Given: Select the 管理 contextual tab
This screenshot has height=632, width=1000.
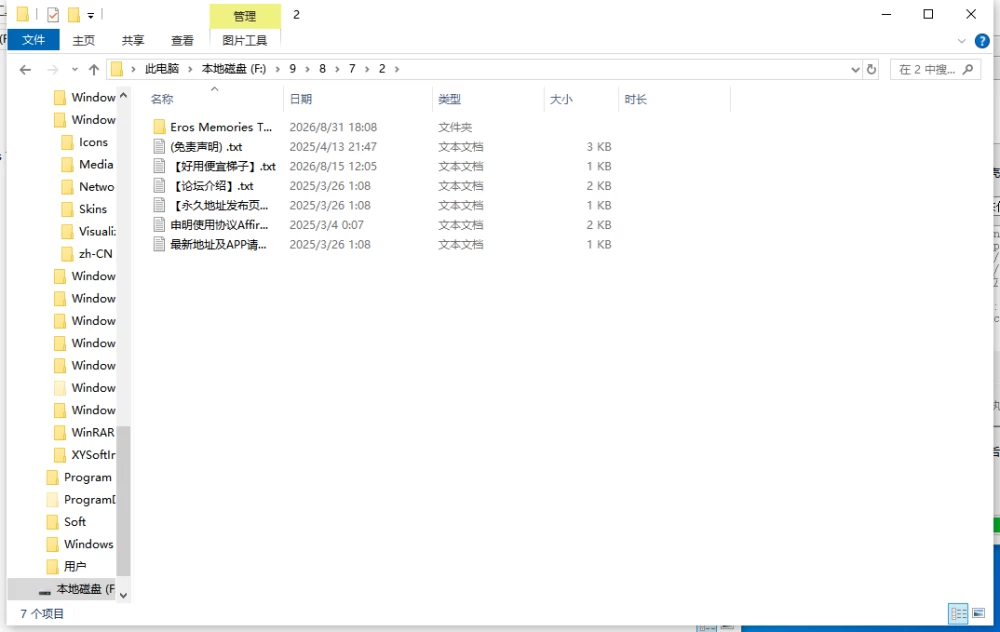Looking at the screenshot, I should (245, 16).
